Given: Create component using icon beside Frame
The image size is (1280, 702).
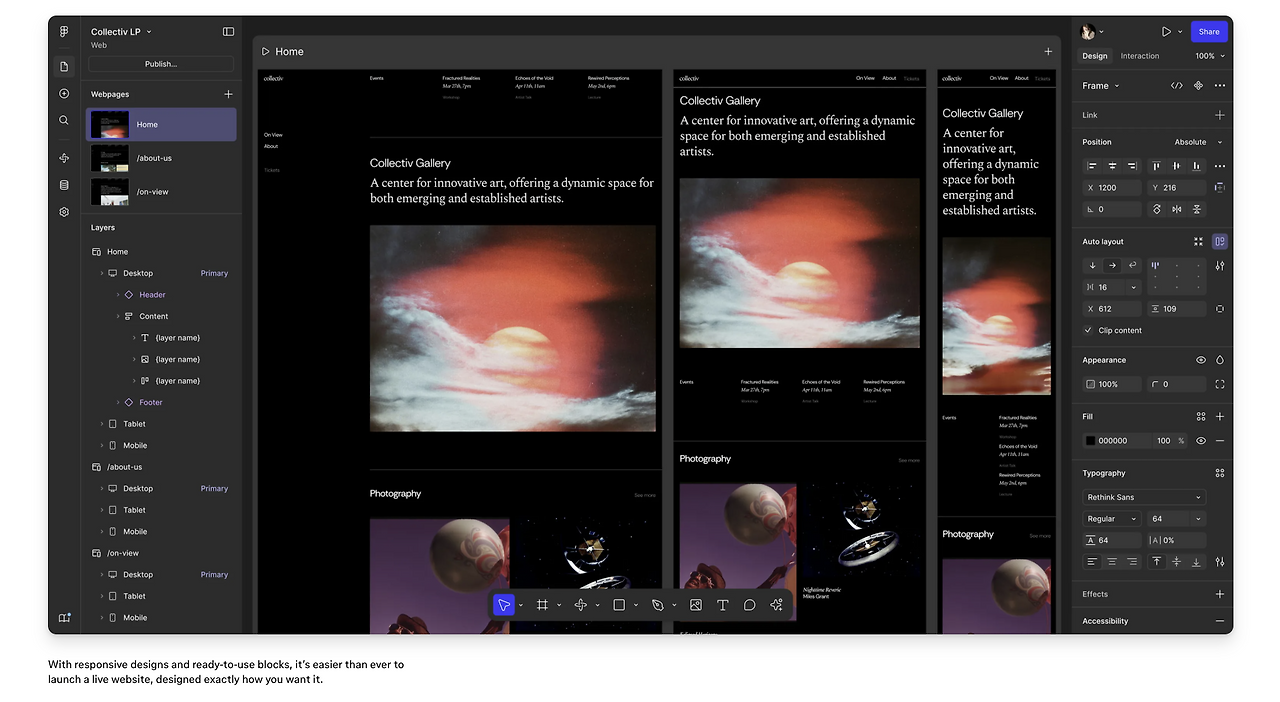Looking at the screenshot, I should (1198, 86).
